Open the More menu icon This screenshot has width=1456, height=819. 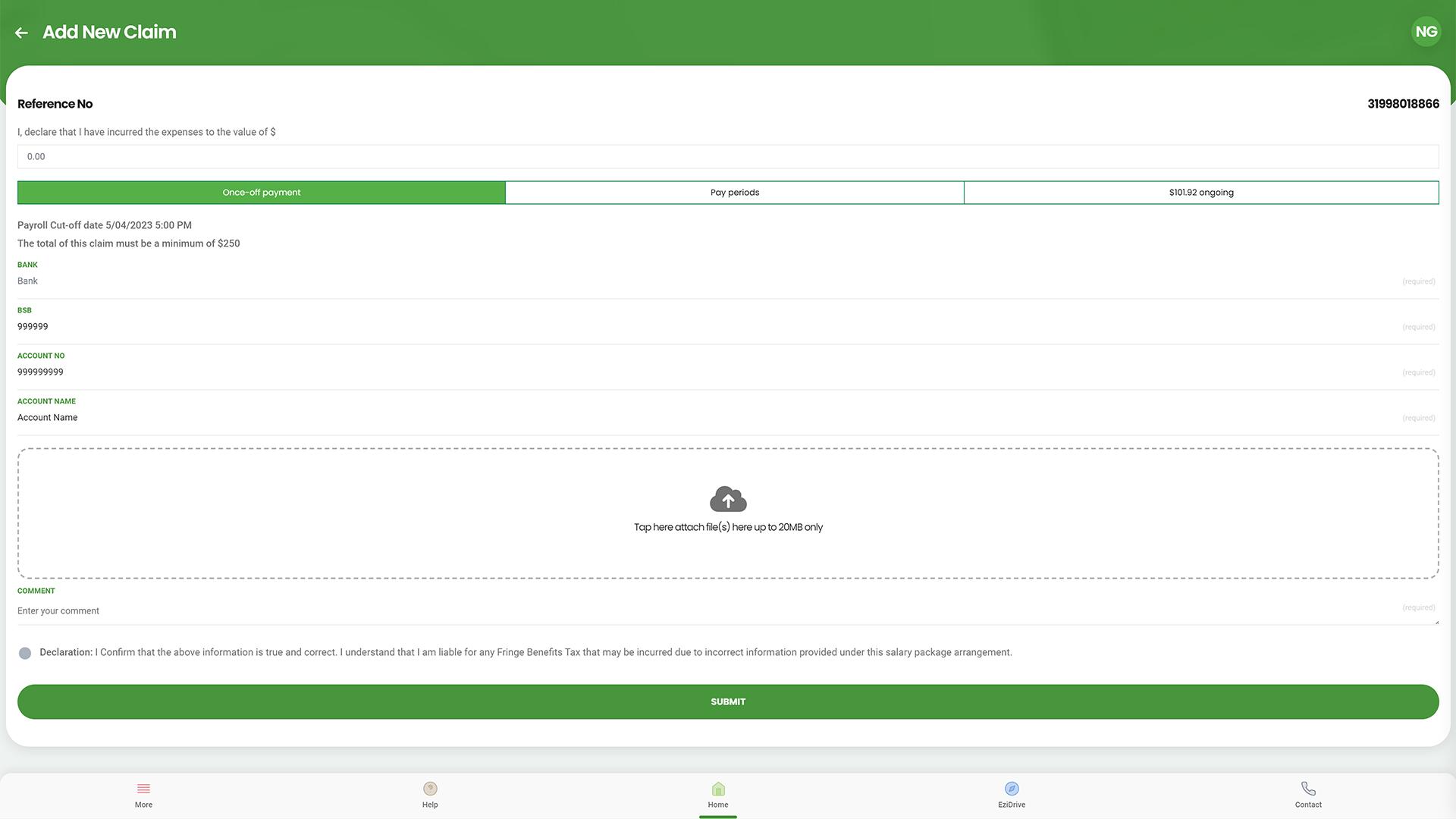[143, 789]
